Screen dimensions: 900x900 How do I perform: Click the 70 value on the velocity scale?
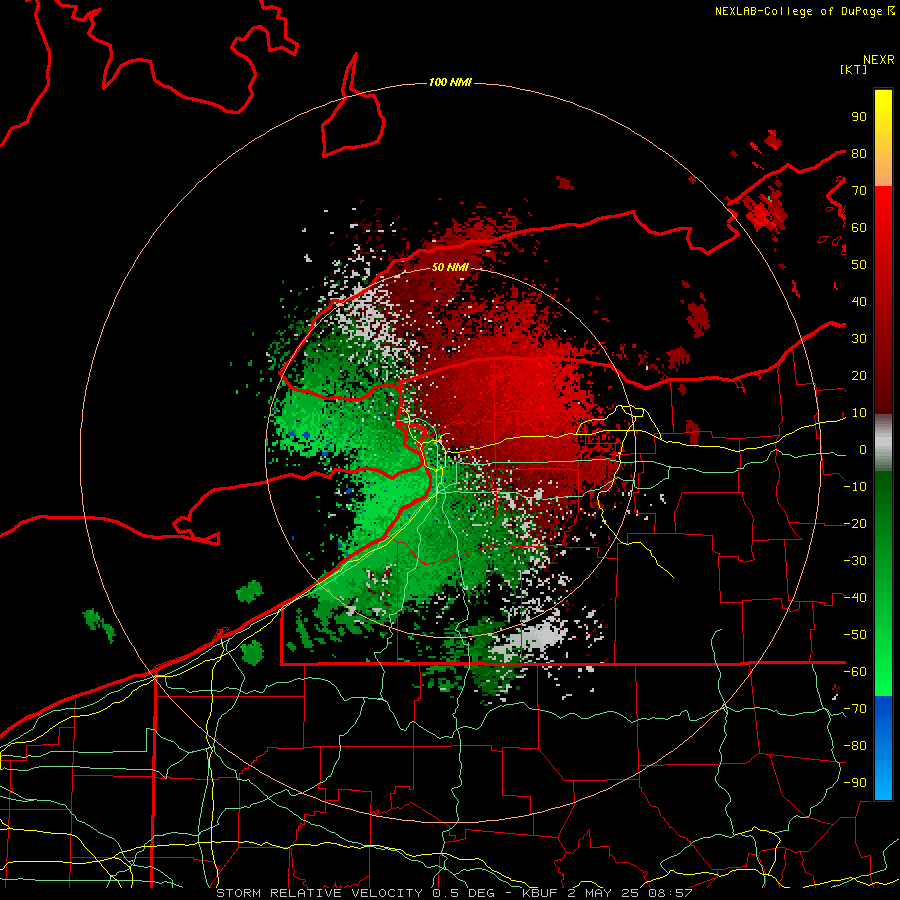click(x=859, y=191)
